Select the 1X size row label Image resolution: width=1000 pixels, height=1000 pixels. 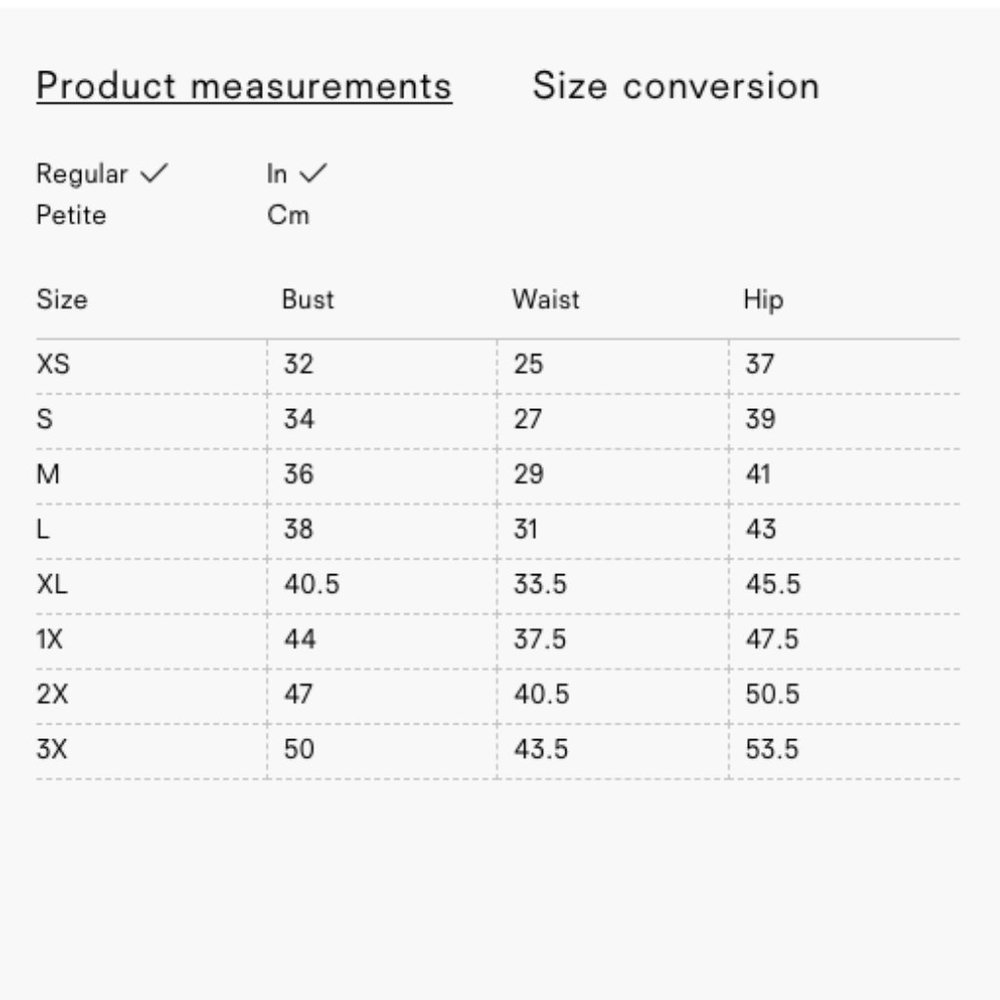click(x=49, y=639)
